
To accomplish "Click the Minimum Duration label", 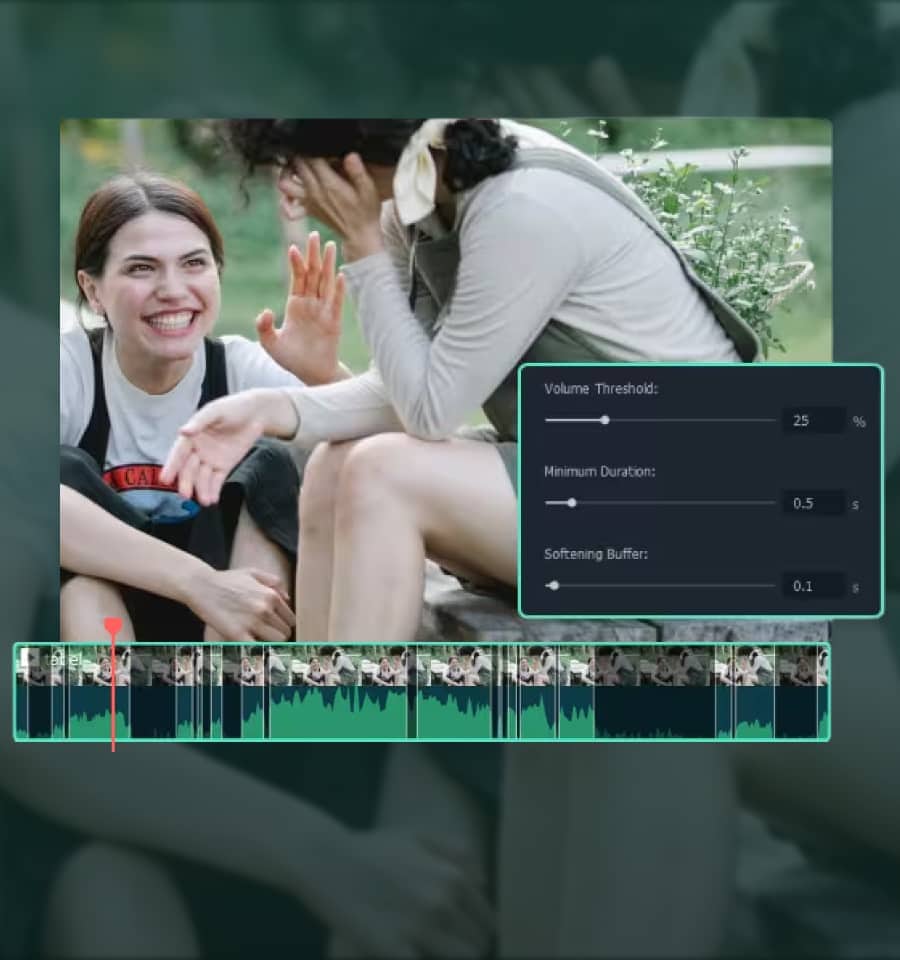I will (599, 471).
